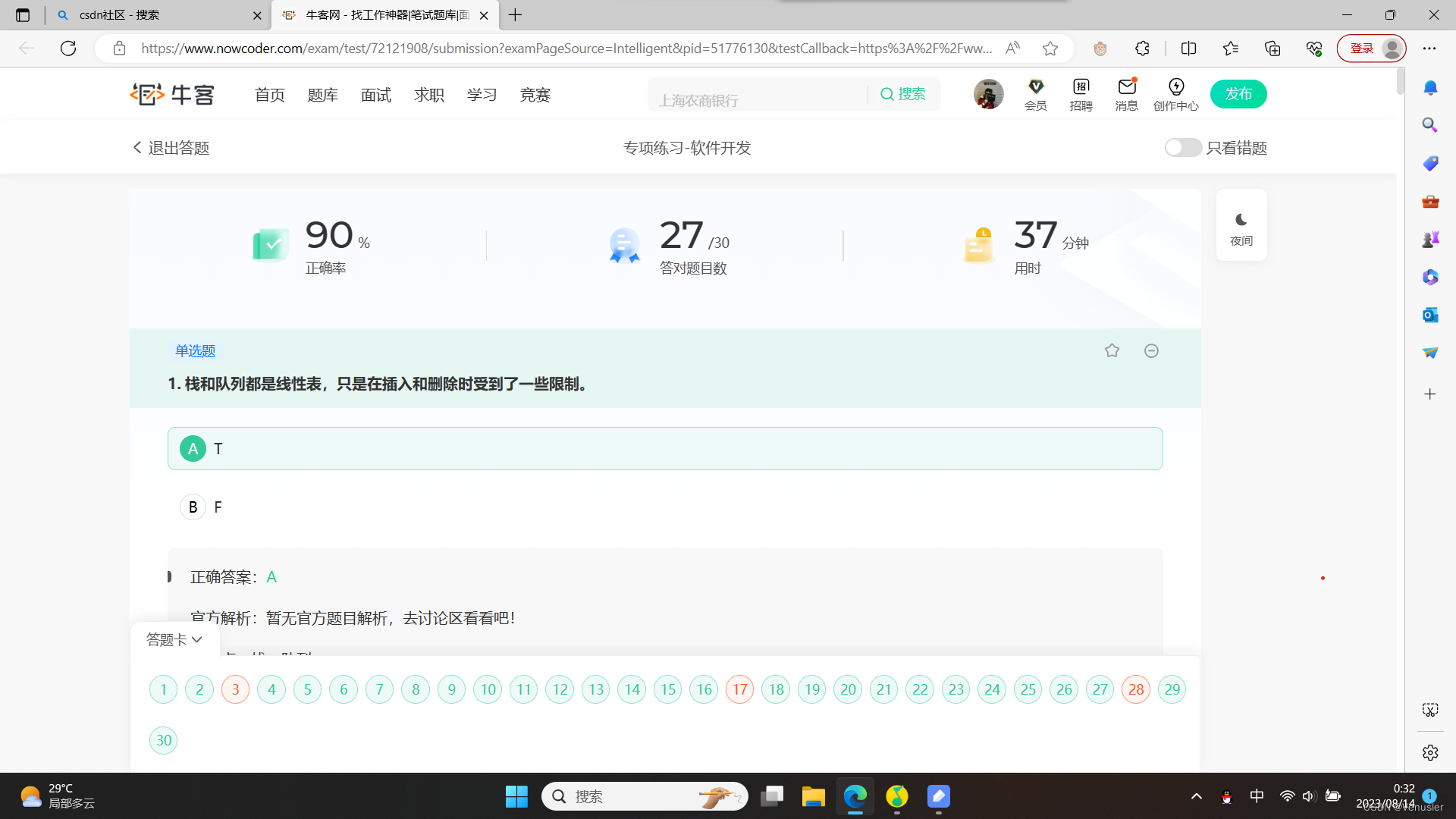Open the 创作中心 creator center icon
The width and height of the screenshot is (1456, 819).
point(1175,94)
